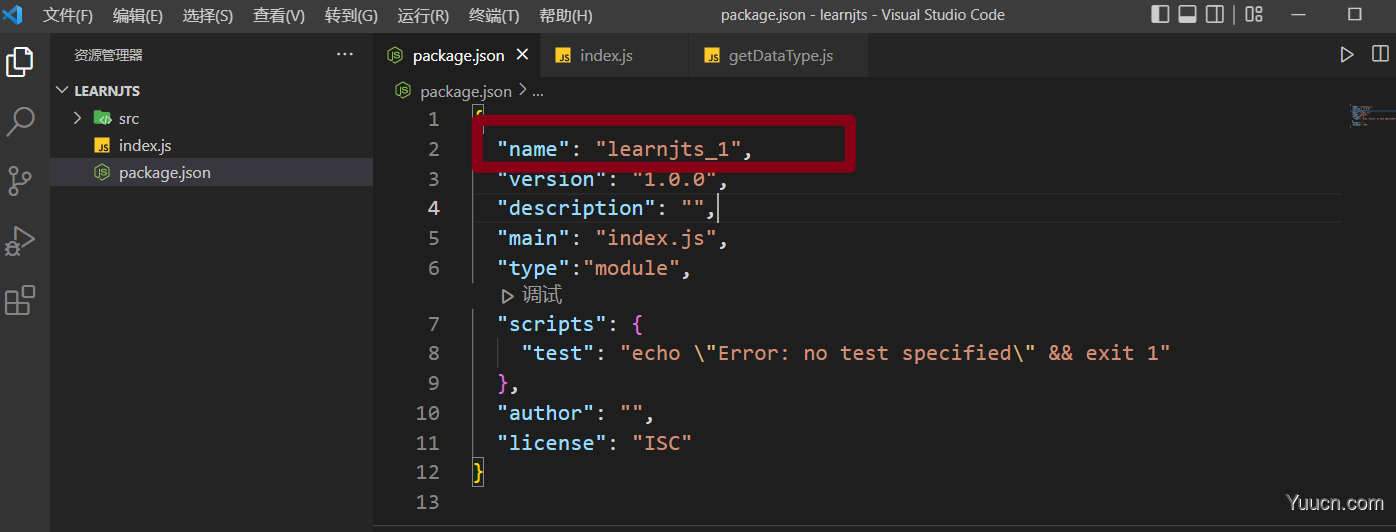Split the editor to the right
Screen dimensions: 1396x532
coord(1380,55)
